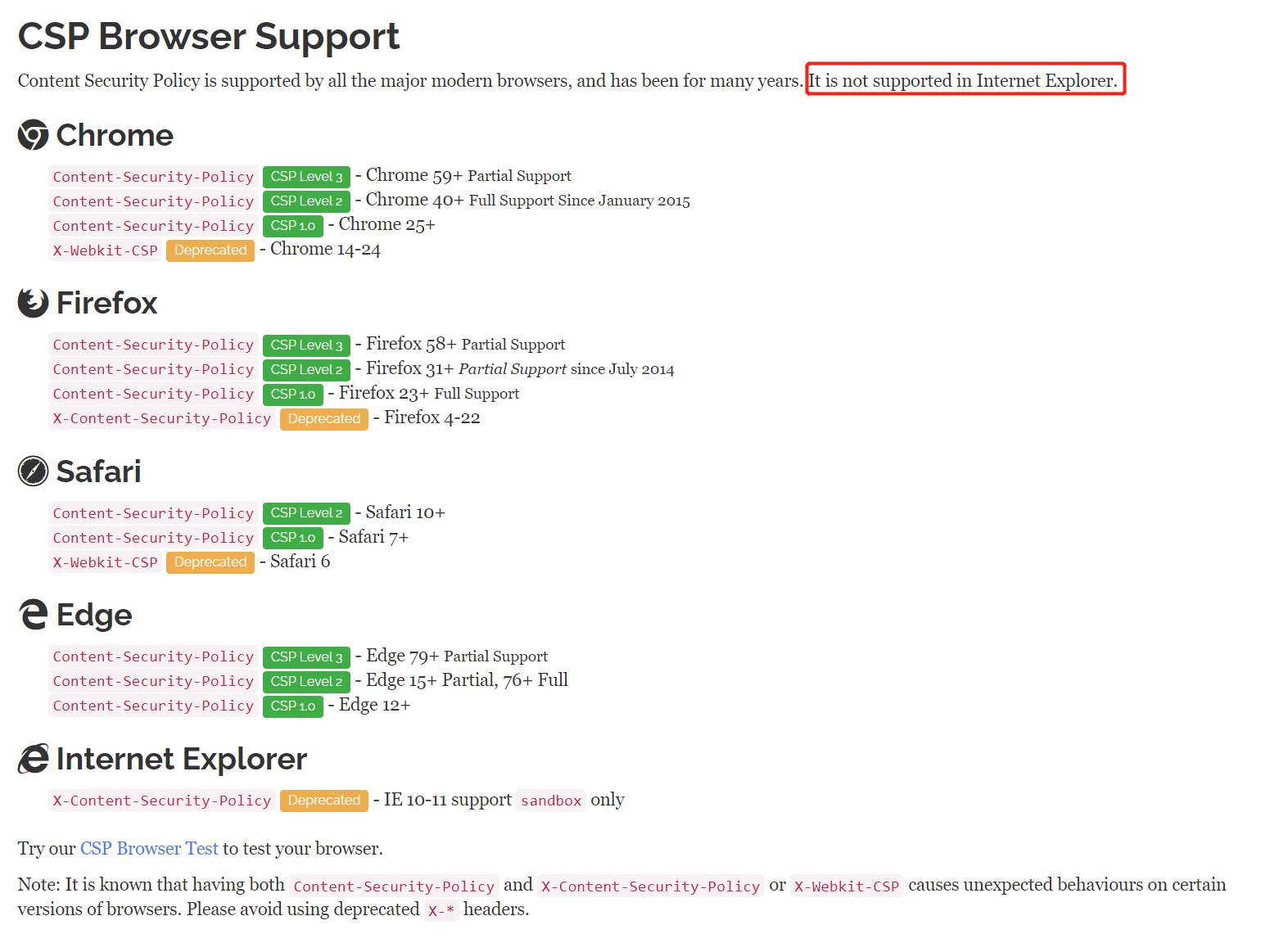
Task: Click the Internet Explorer section heading text
Action: point(182,759)
